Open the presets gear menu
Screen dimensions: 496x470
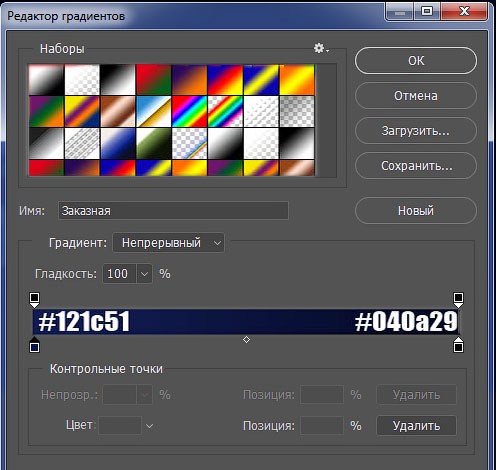coord(321,49)
